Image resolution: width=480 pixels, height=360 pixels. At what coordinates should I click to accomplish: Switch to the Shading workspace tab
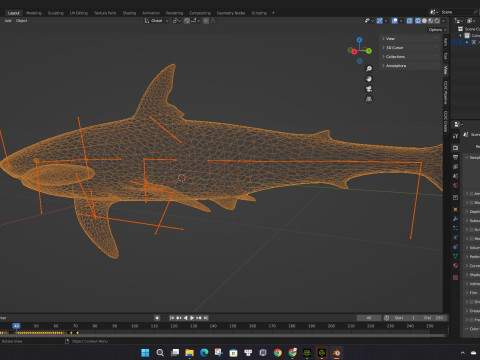[x=129, y=13]
